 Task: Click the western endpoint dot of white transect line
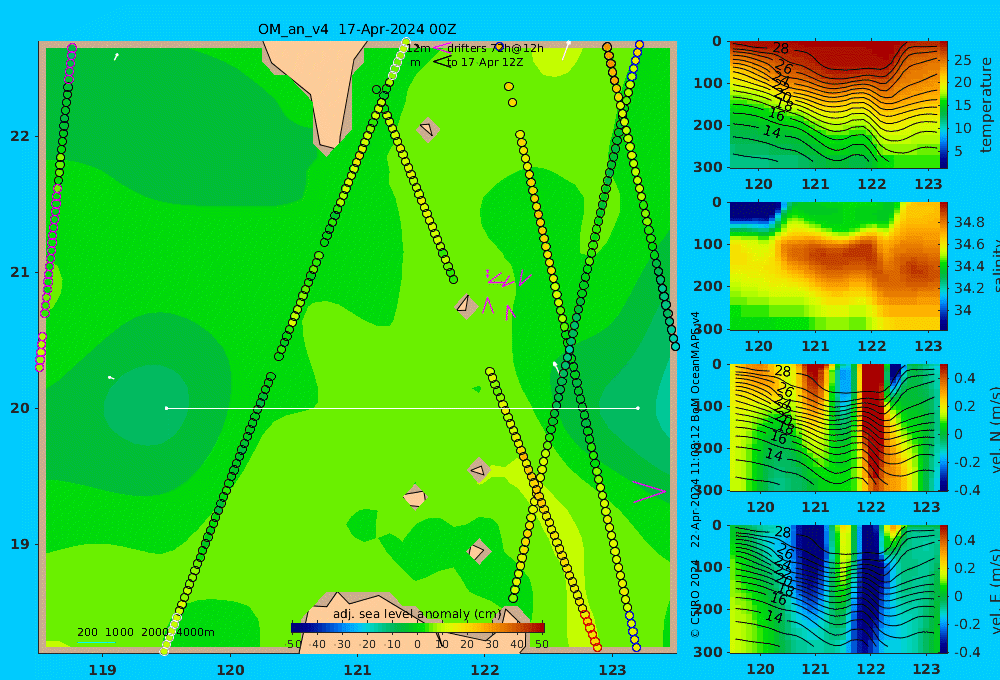coord(166,408)
